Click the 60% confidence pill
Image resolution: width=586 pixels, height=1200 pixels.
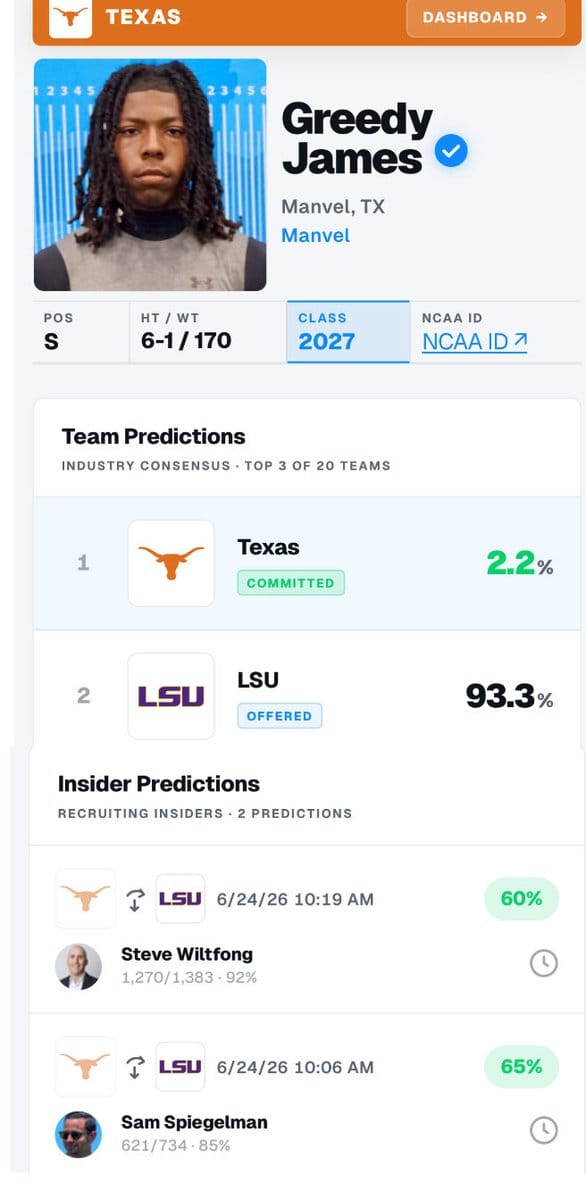[521, 899]
